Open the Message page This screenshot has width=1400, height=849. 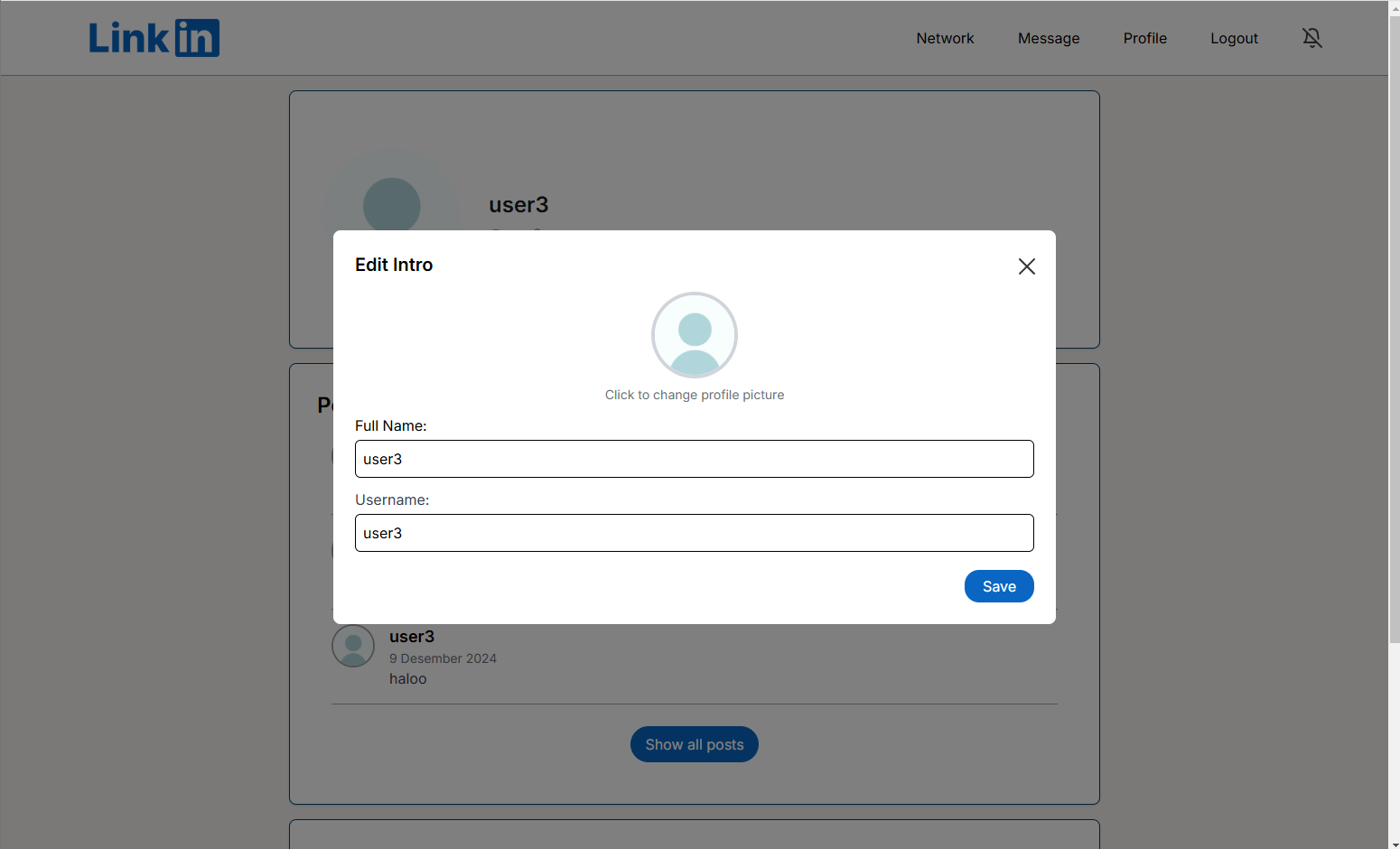coord(1049,38)
